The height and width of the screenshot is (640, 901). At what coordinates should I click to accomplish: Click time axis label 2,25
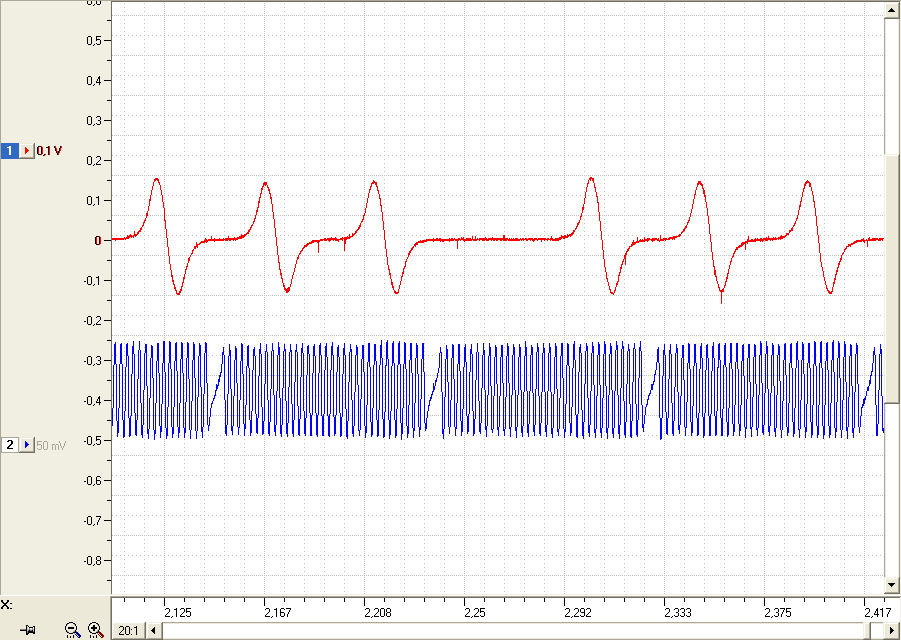coord(475,612)
